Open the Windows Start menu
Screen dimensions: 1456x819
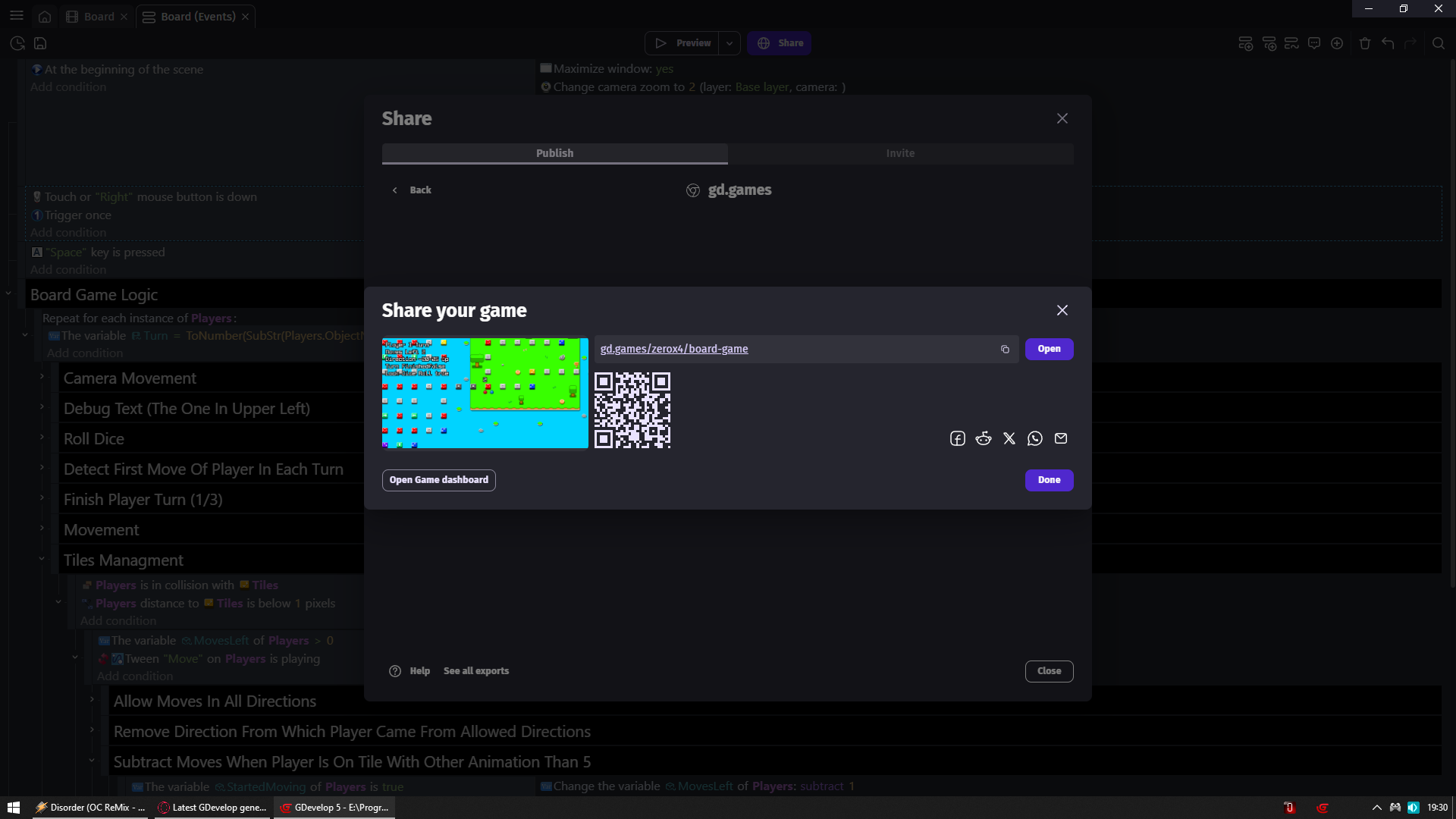(14, 808)
